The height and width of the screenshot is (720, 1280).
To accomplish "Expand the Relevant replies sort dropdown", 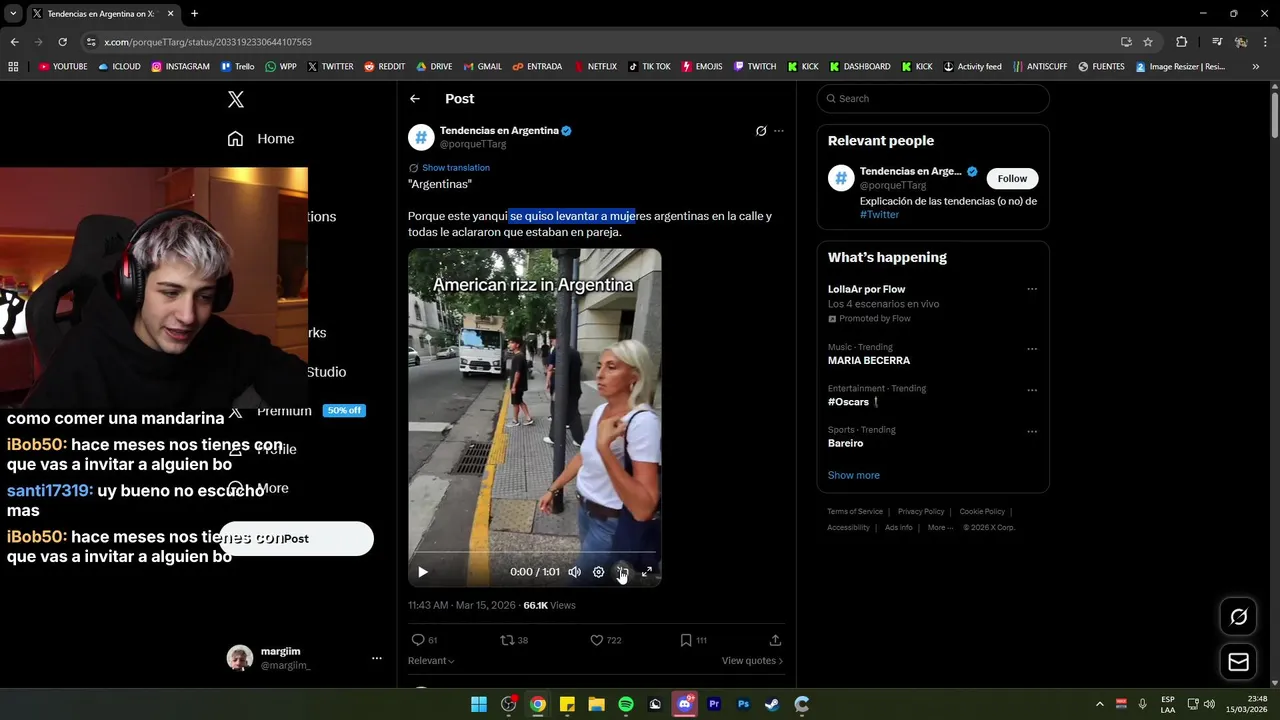I will click(x=431, y=661).
